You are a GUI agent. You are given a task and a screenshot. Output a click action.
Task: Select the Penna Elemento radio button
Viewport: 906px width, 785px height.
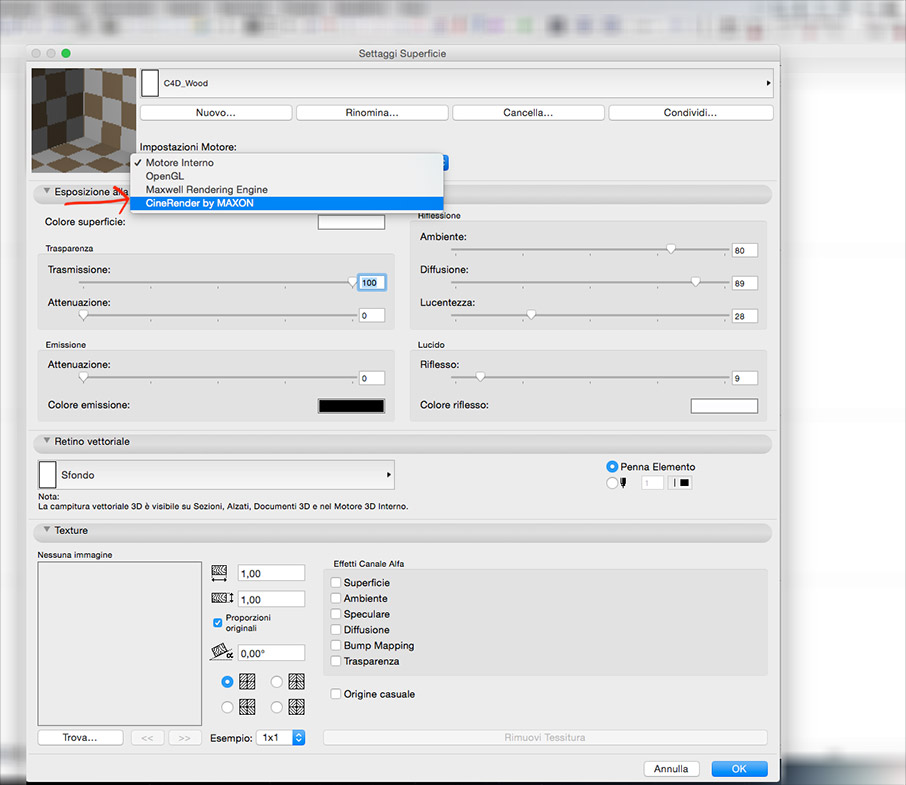pyautogui.click(x=613, y=467)
